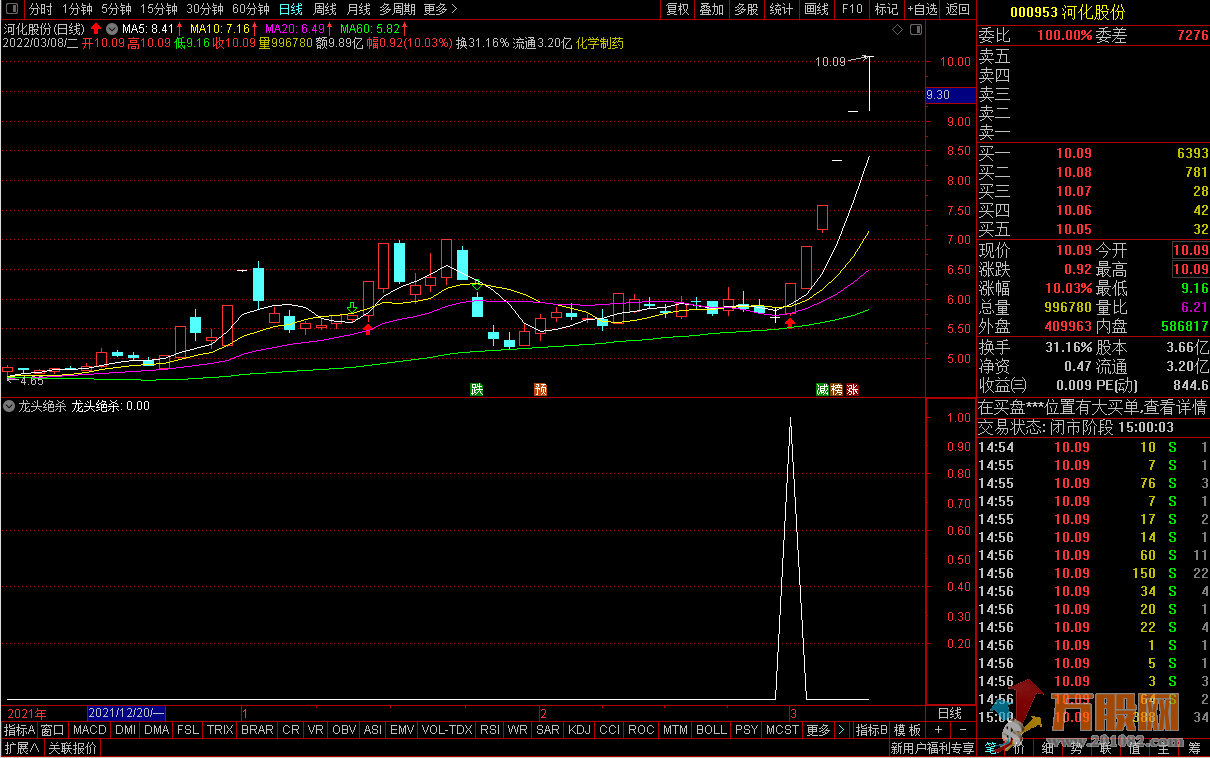
Task: Click the 涨 signal marker under the chart
Action: coord(853,389)
